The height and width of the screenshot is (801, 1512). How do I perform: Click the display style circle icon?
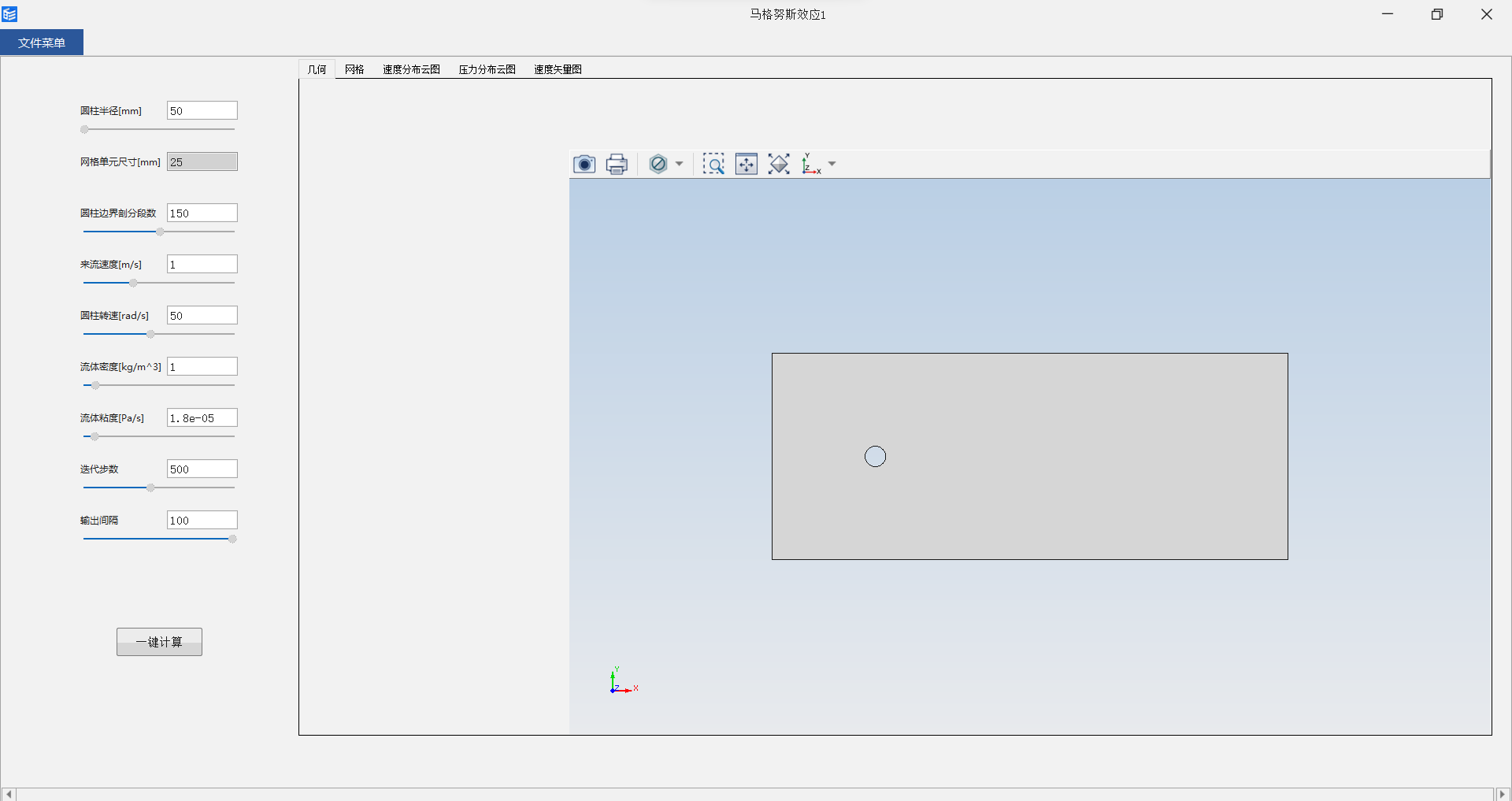pyautogui.click(x=658, y=164)
